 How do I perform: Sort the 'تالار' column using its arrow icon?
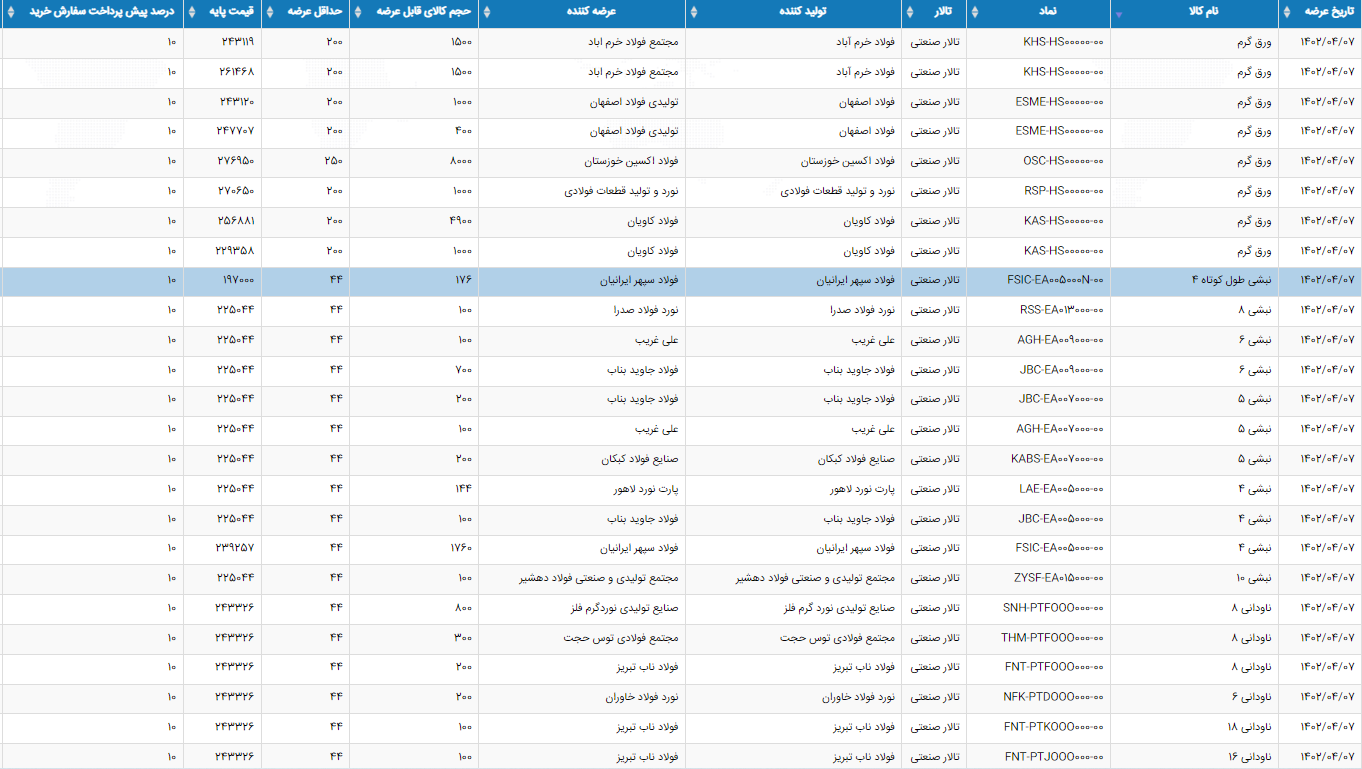pyautogui.click(x=910, y=14)
